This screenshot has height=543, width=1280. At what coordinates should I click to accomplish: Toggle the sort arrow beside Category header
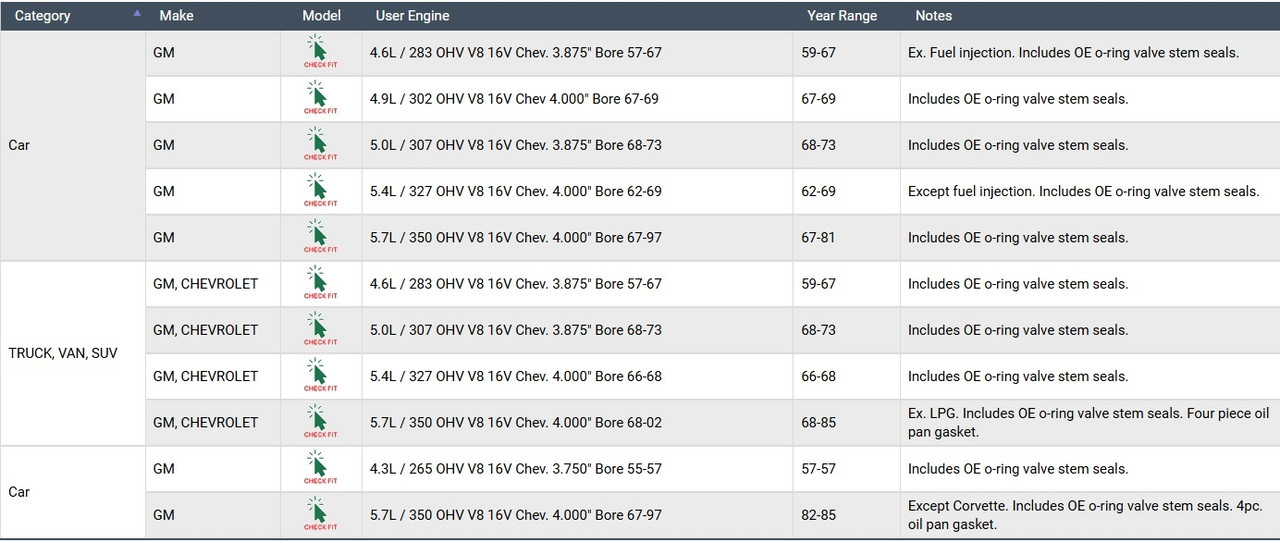pos(137,14)
